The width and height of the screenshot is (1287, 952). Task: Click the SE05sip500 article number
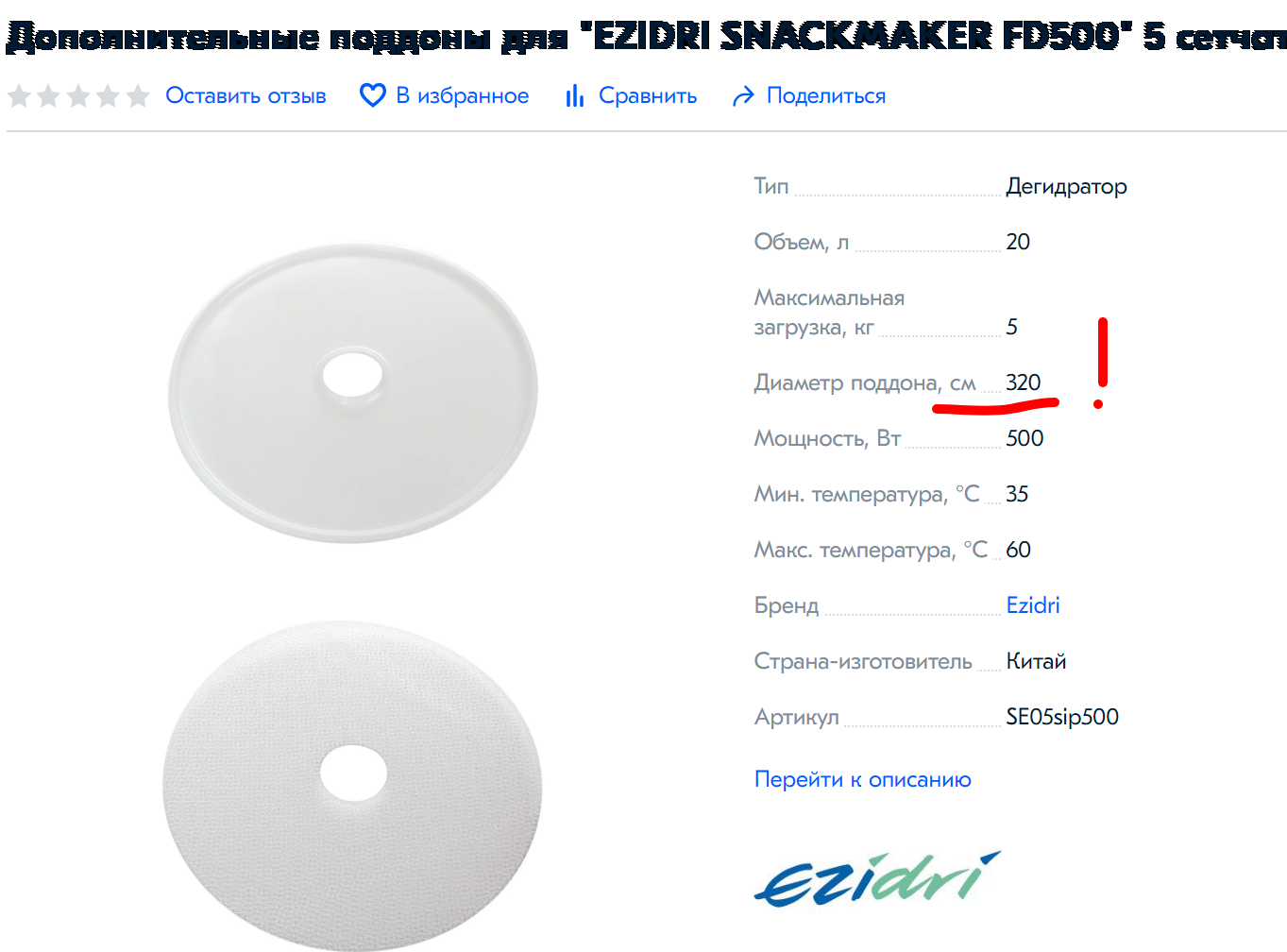[x=1062, y=717]
